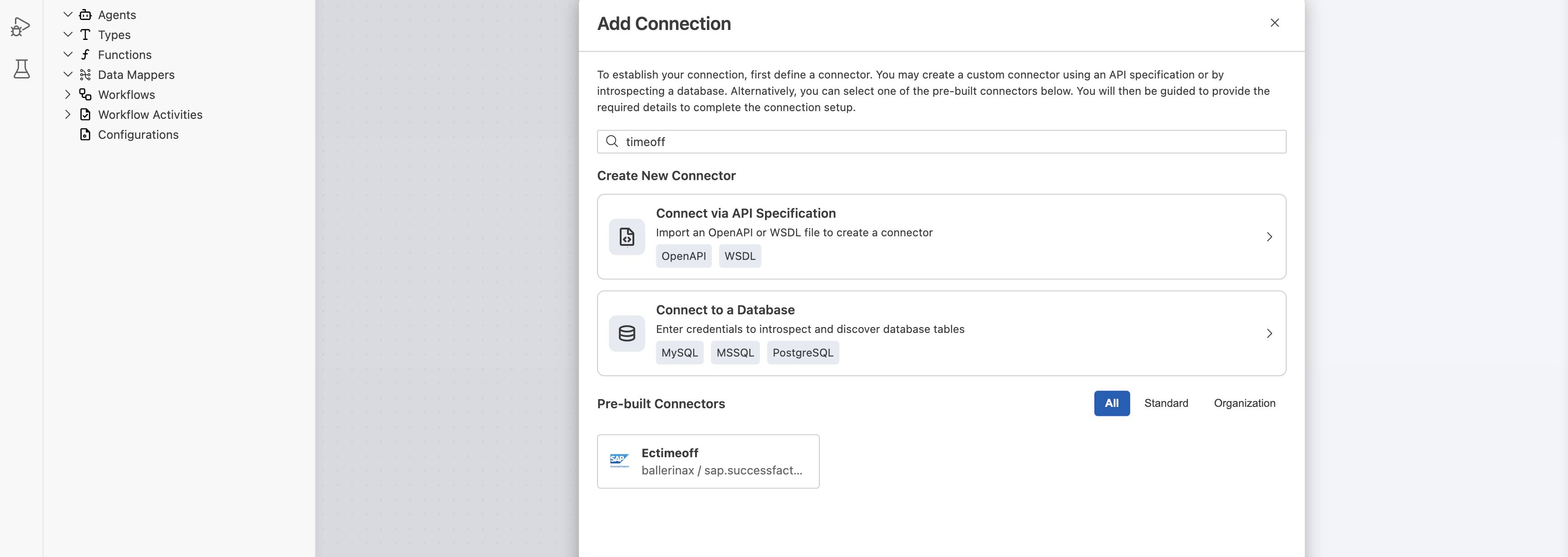Screen dimensions: 1568x557
Task: Open the Configurations tree item
Action: point(137,135)
